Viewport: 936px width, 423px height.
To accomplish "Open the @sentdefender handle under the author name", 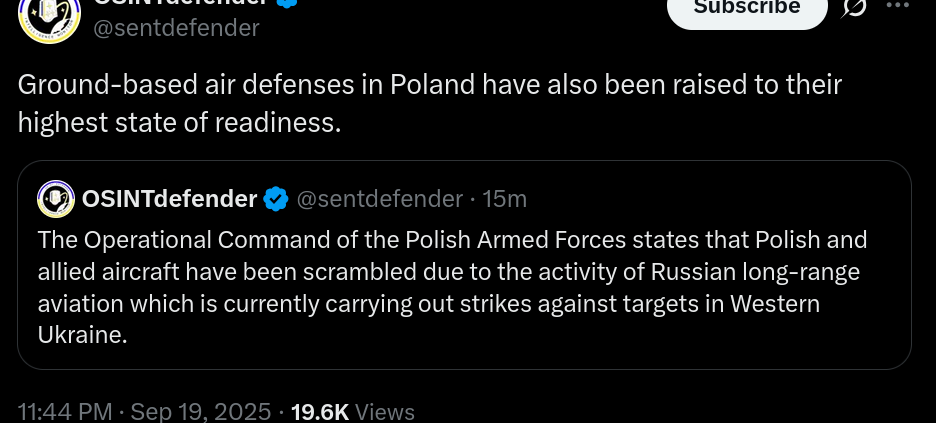I will point(176,27).
